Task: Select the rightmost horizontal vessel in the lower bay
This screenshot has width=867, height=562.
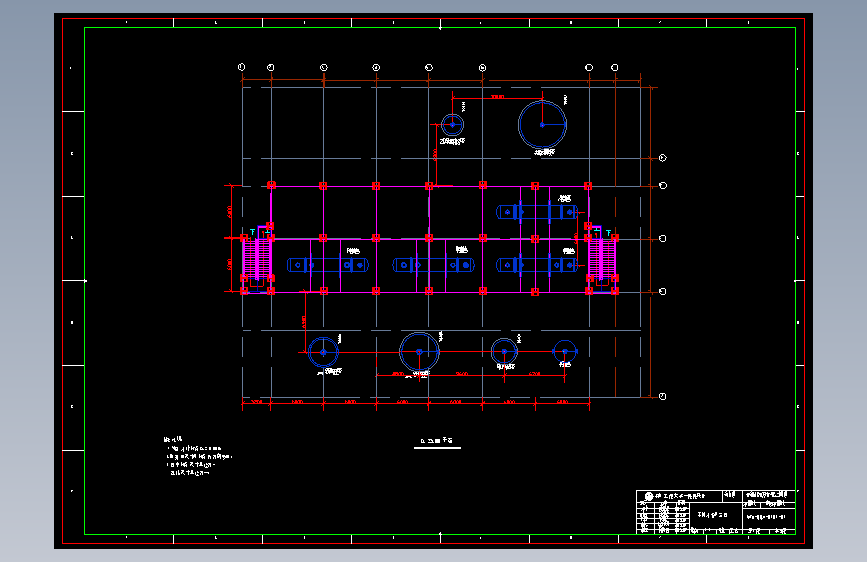Action: (x=537, y=265)
